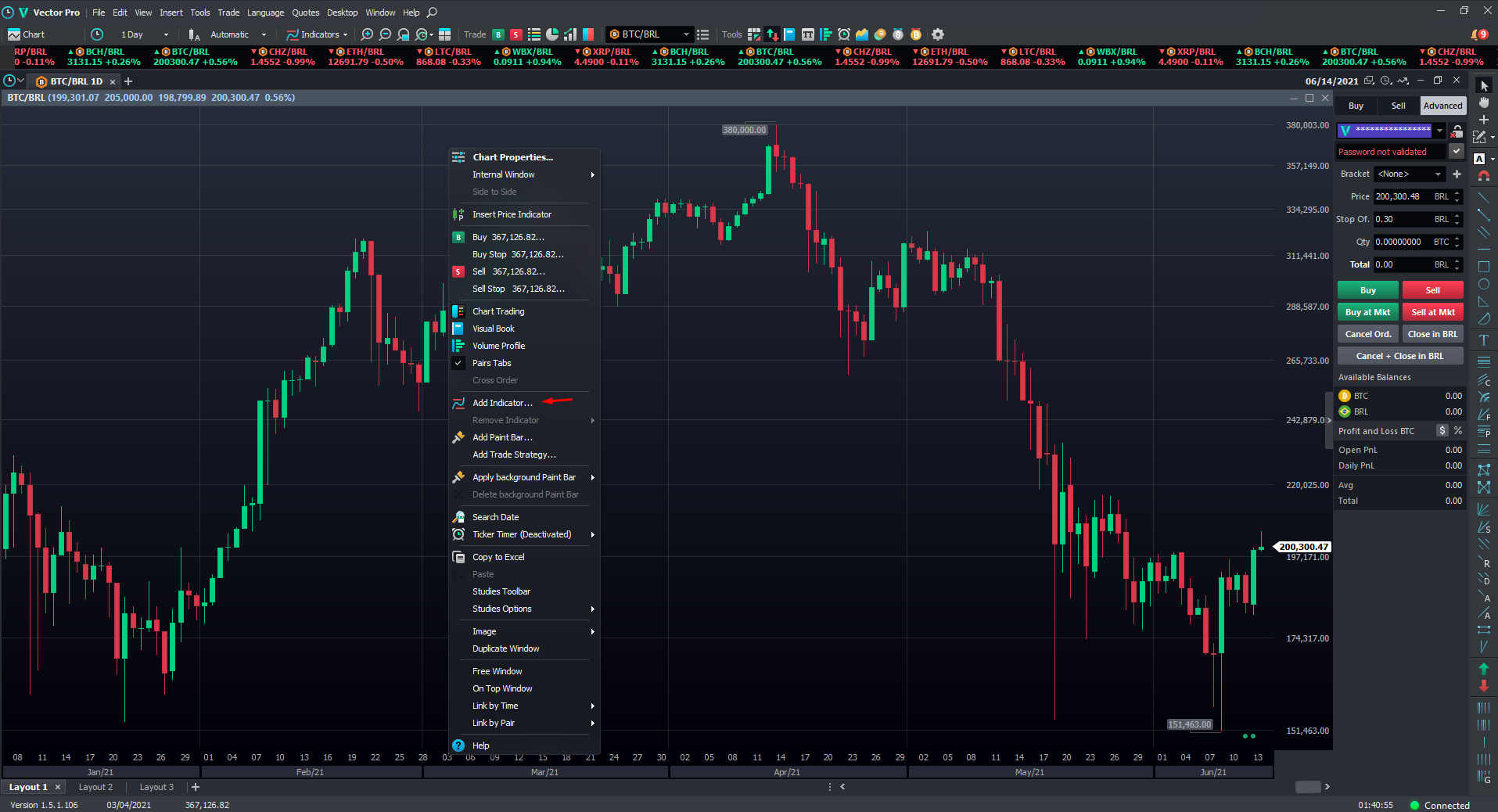Click the search magnifier in menu bar
Viewport: 1498px width, 812px height.
[432, 13]
